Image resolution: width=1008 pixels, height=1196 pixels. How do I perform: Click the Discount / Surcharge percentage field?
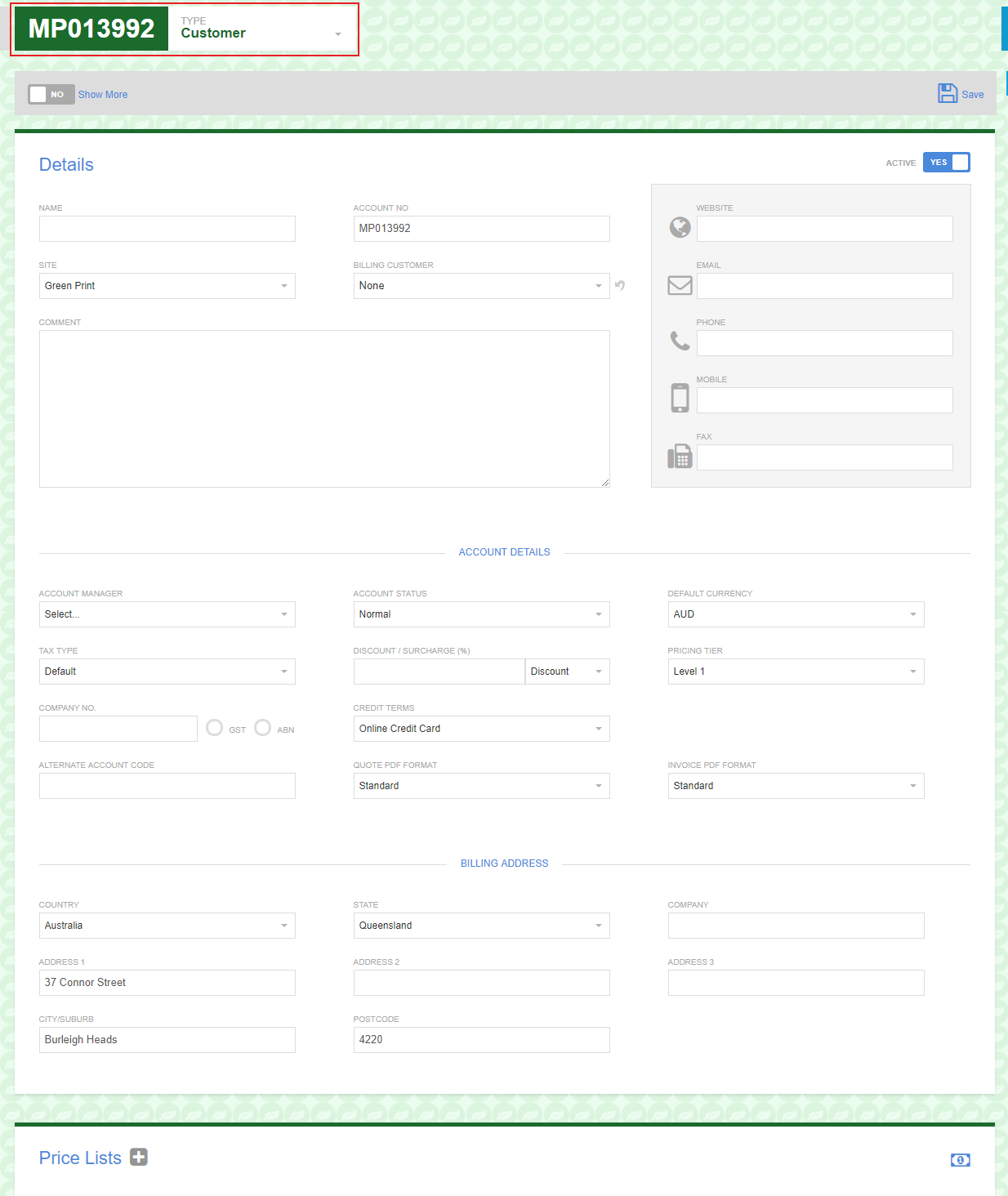[x=439, y=672]
